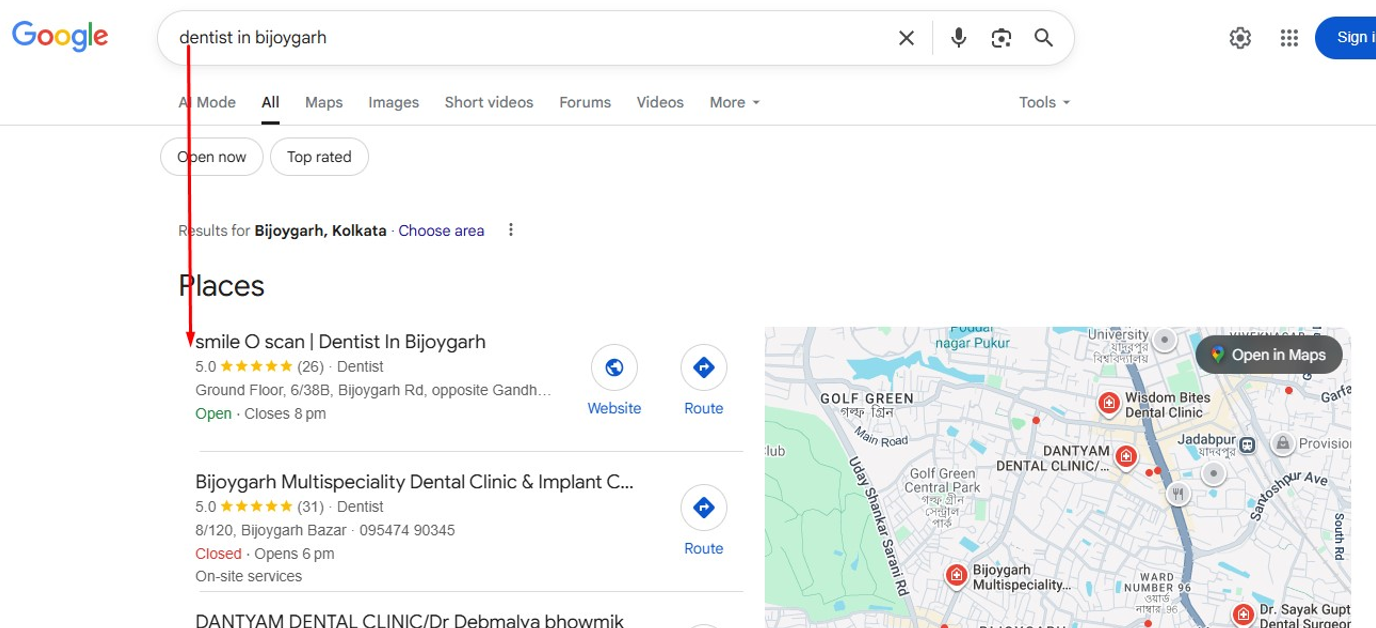Switch to the Images tab
This screenshot has width=1376, height=628.
point(394,102)
